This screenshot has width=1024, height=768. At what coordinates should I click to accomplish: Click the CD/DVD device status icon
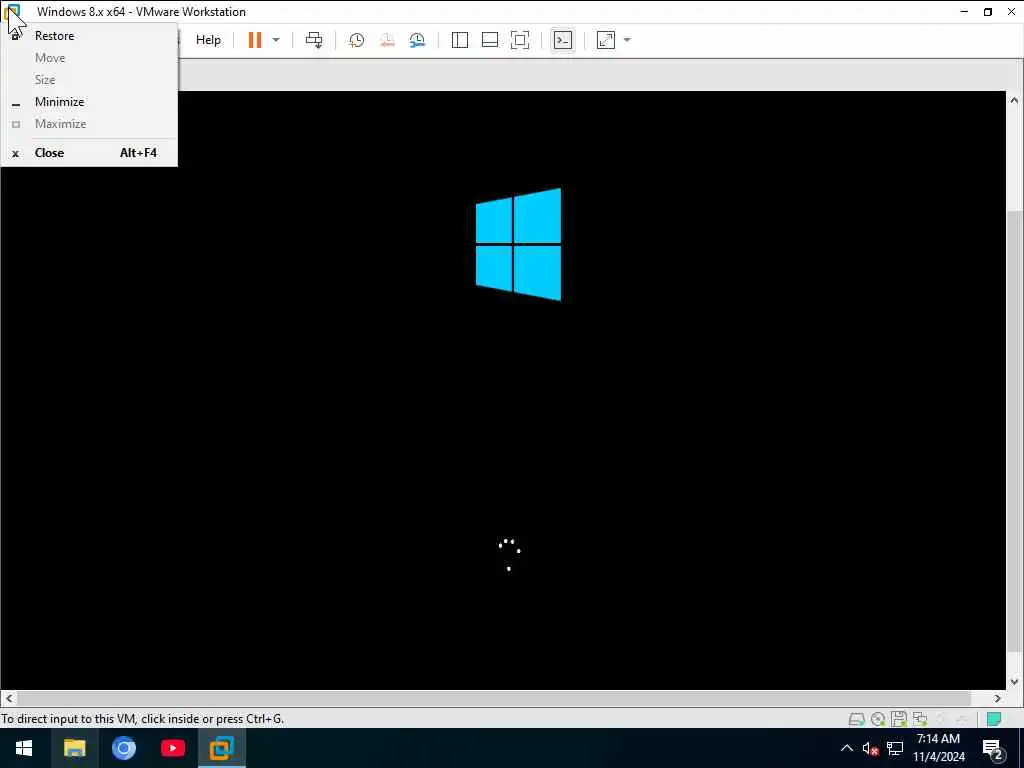[878, 719]
